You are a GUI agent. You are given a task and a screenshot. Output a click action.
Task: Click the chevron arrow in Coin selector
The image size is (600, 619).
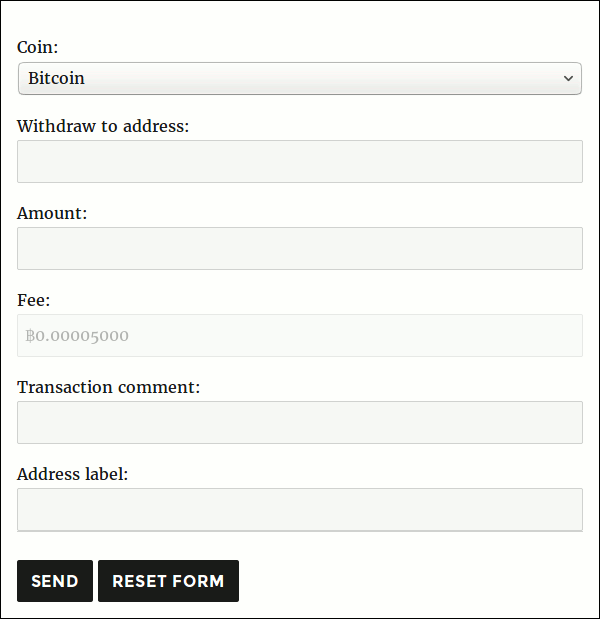(x=568, y=78)
